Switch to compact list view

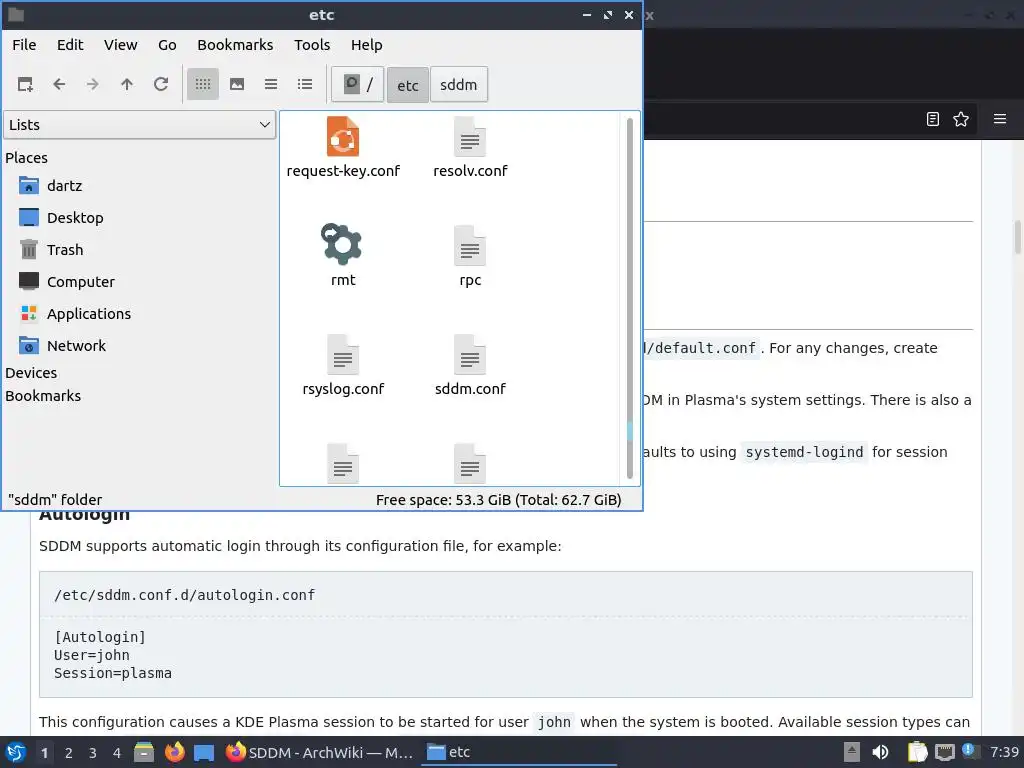(271, 84)
